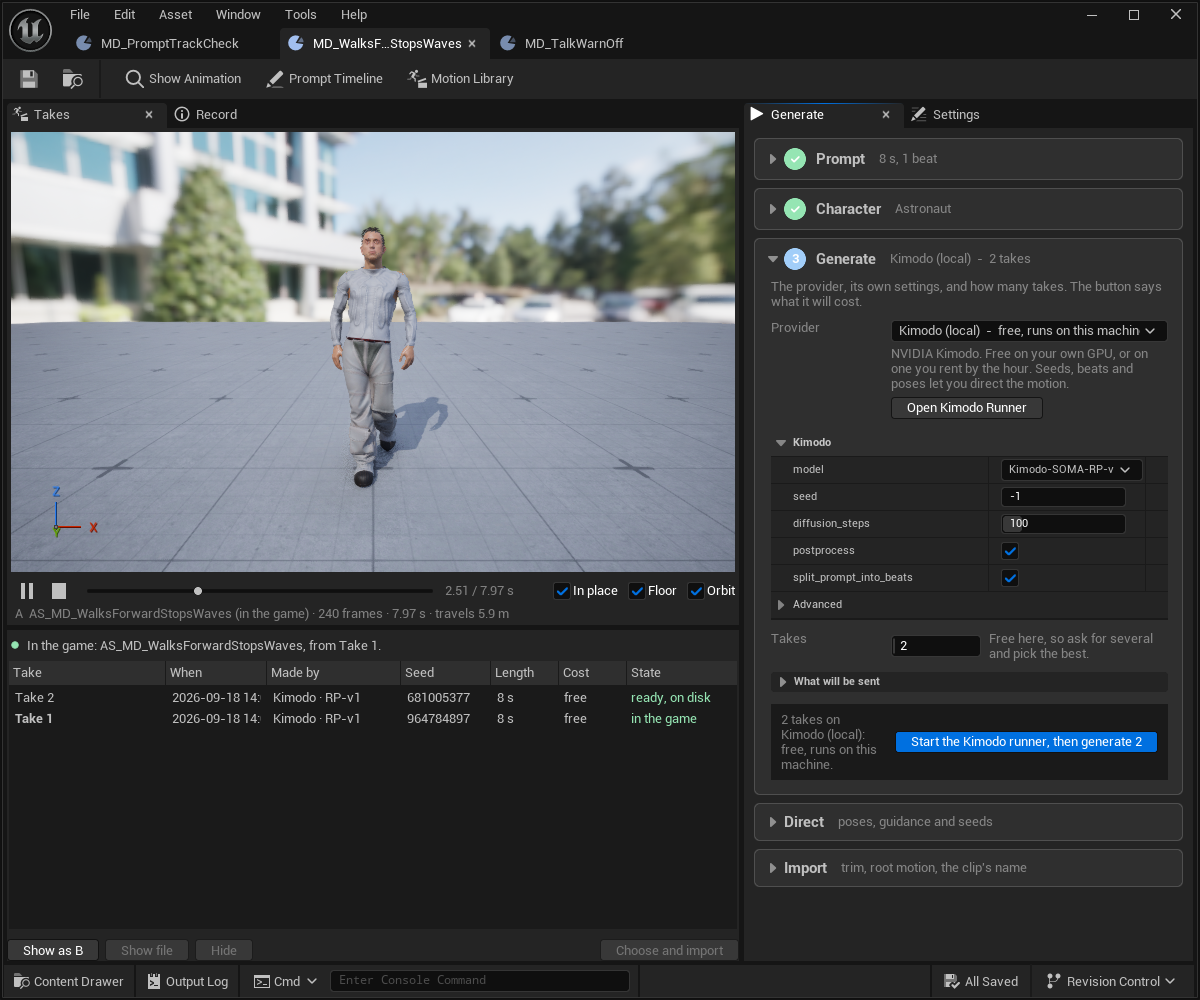Open the model dropdown Kimodo-SOMA-RP
Image resolution: width=1200 pixels, height=1000 pixels.
(x=1071, y=469)
